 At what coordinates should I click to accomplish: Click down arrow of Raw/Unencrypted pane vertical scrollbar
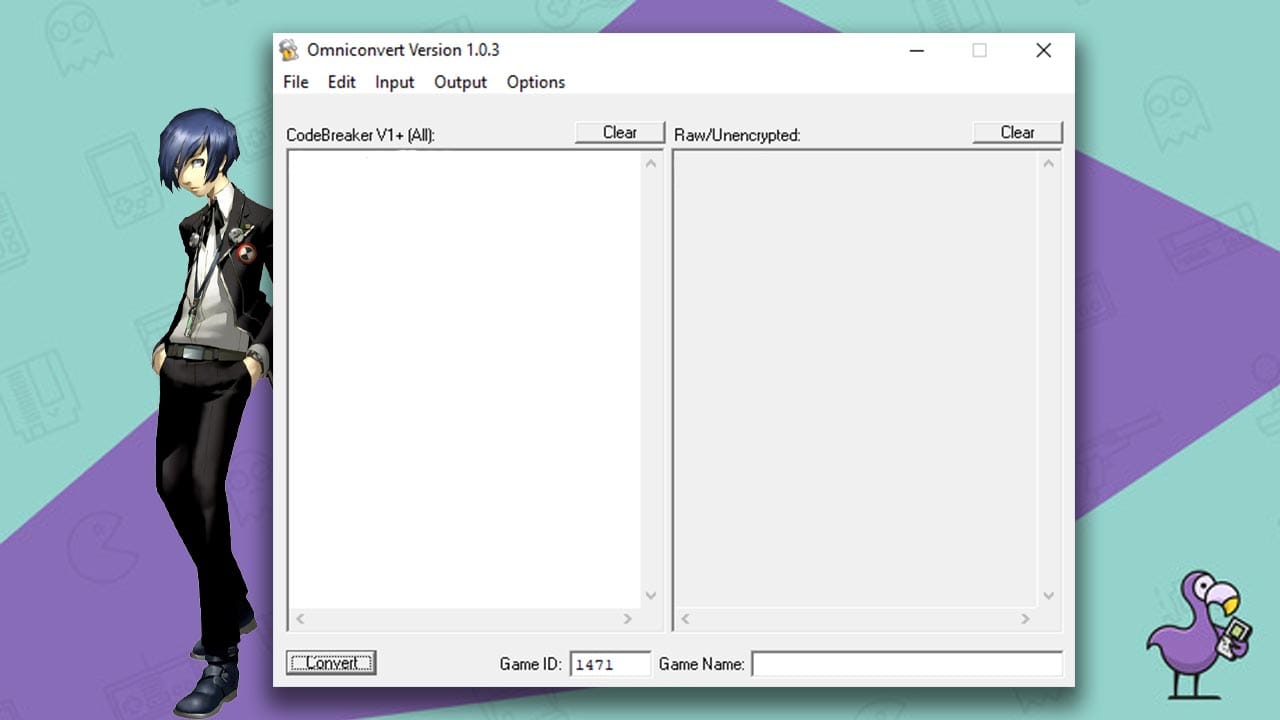click(1049, 596)
